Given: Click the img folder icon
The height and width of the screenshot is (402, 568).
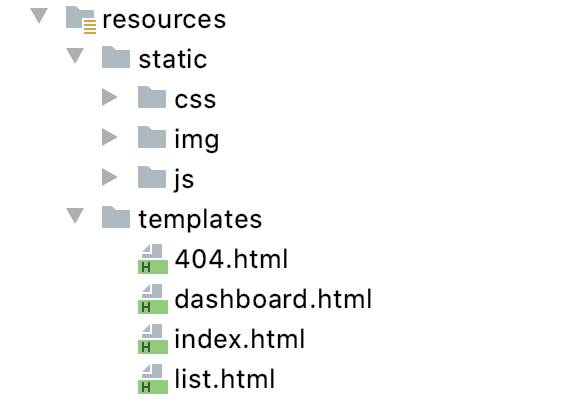Looking at the screenshot, I should [x=152, y=137].
